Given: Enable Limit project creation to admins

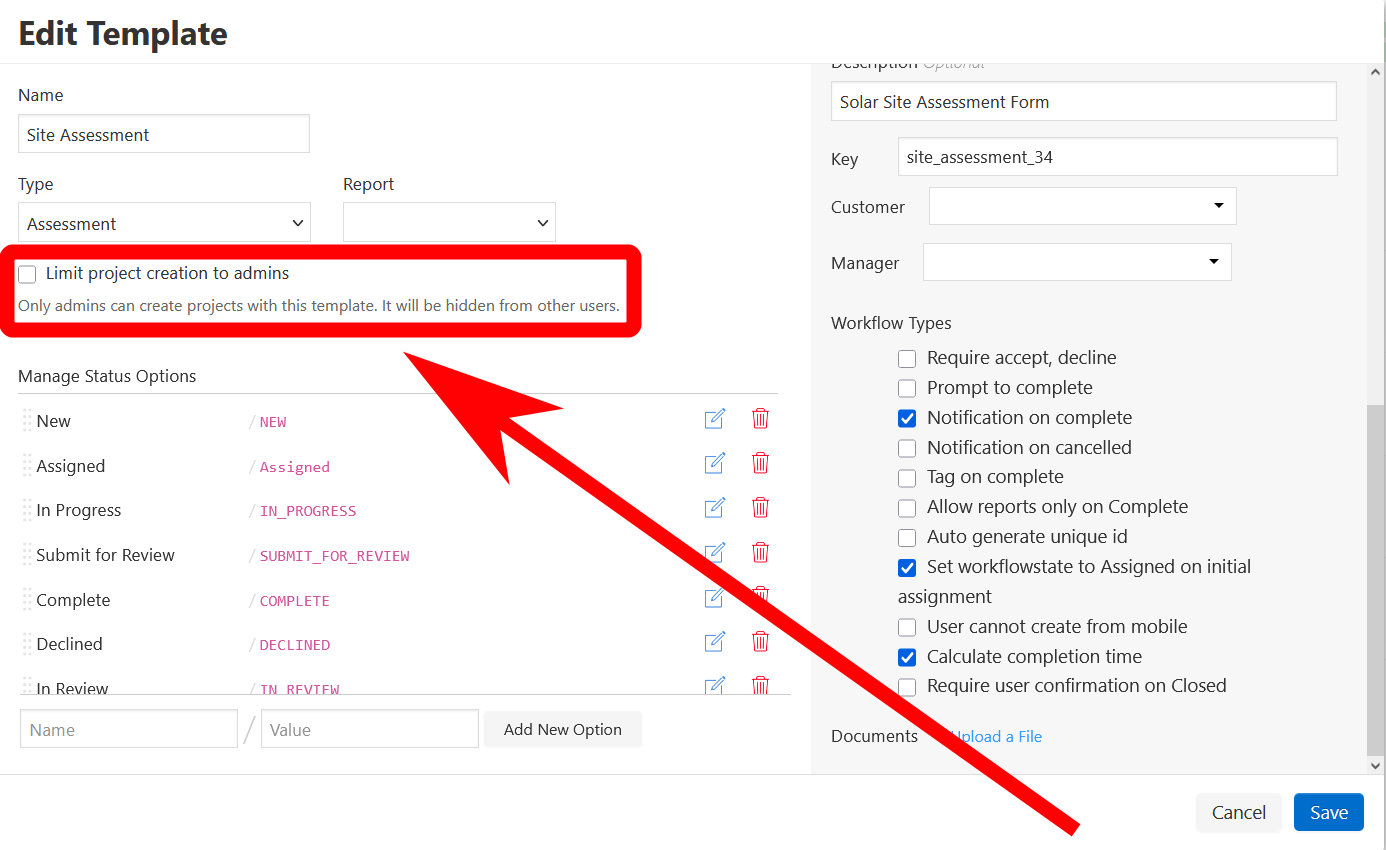Looking at the screenshot, I should 27,274.
